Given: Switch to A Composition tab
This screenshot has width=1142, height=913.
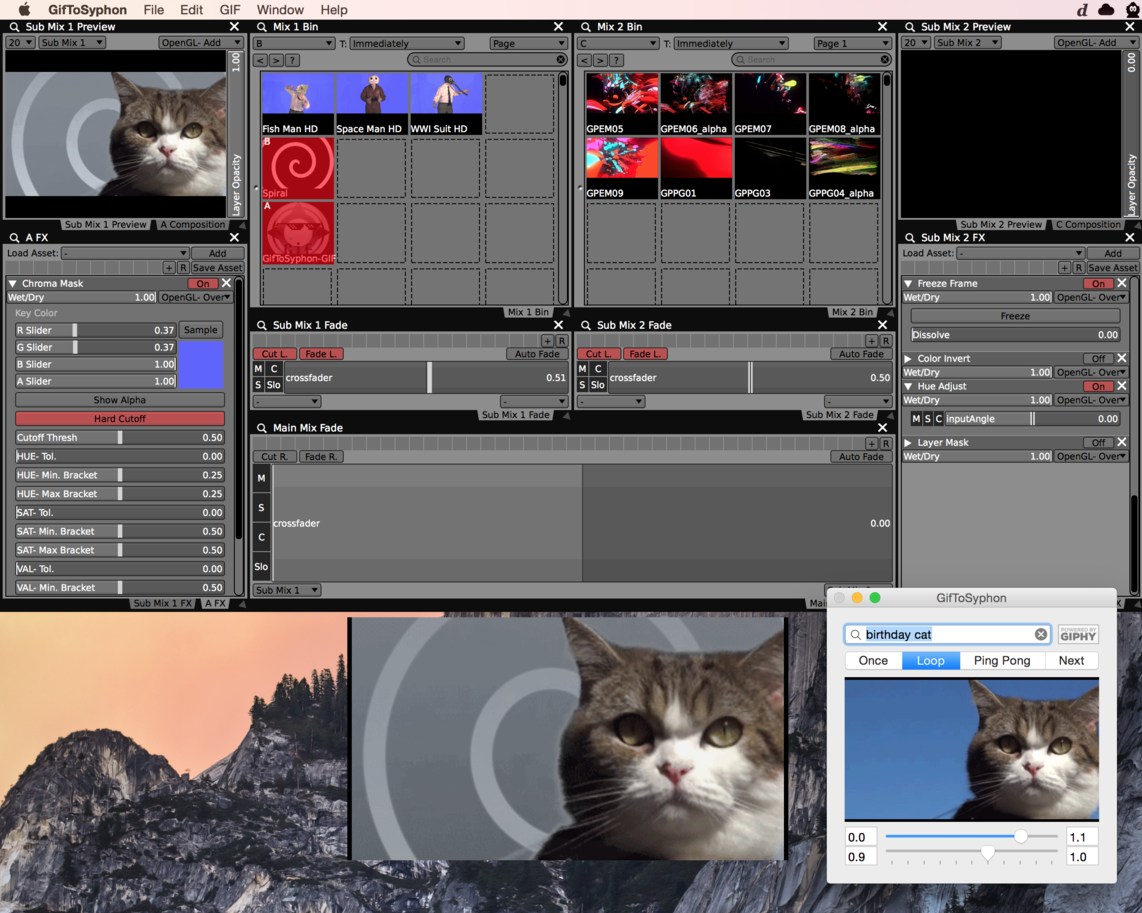Looking at the screenshot, I should (x=192, y=224).
